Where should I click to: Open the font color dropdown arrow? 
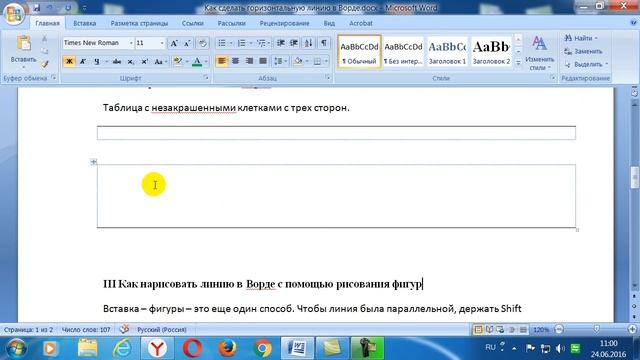[206, 62]
